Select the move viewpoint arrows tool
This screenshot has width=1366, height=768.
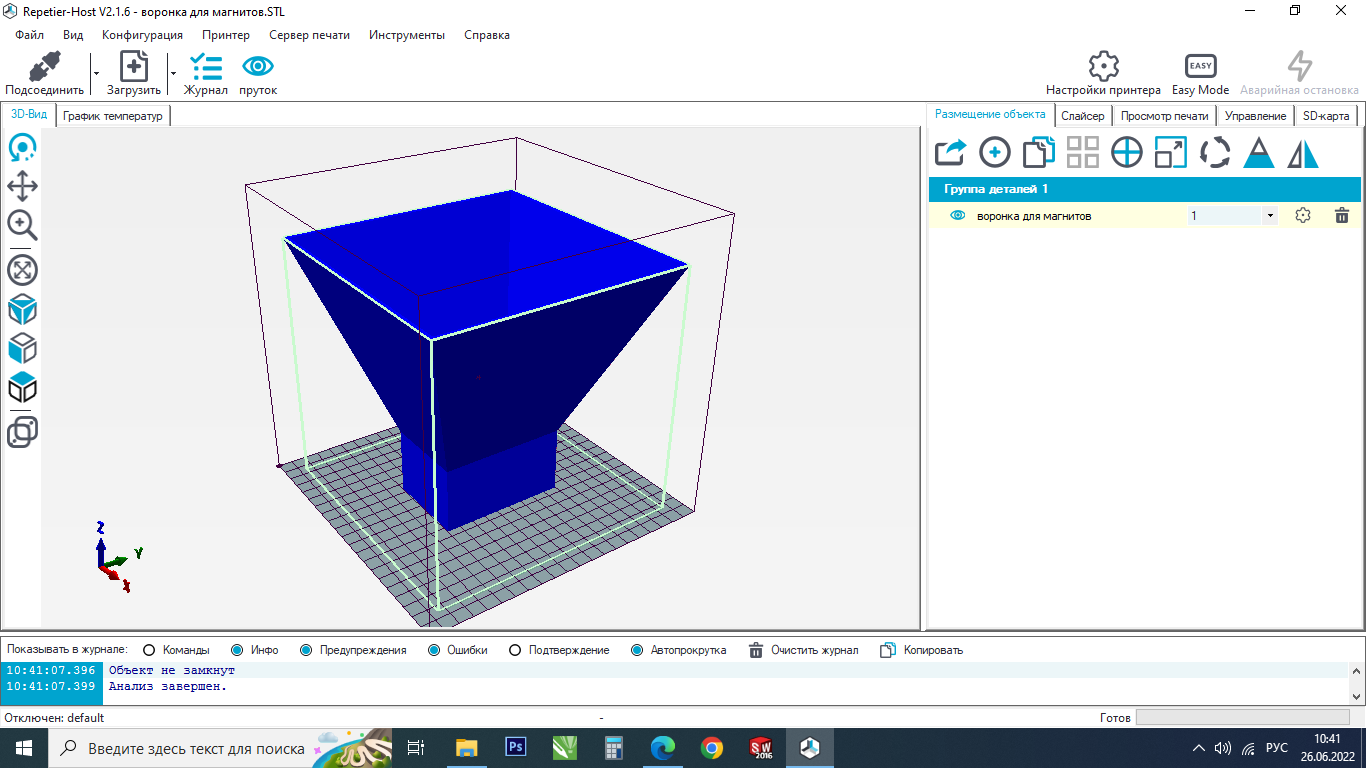pos(22,186)
